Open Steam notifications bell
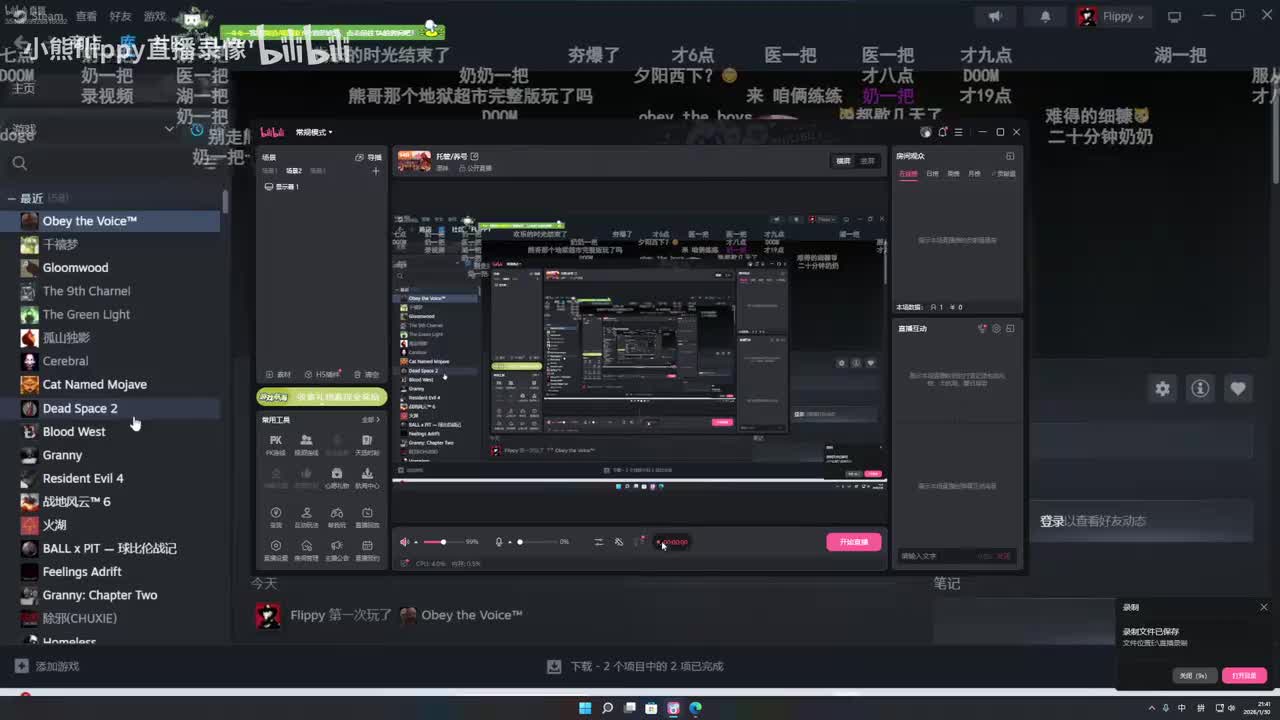This screenshot has height=720, width=1280. coord(1045,17)
